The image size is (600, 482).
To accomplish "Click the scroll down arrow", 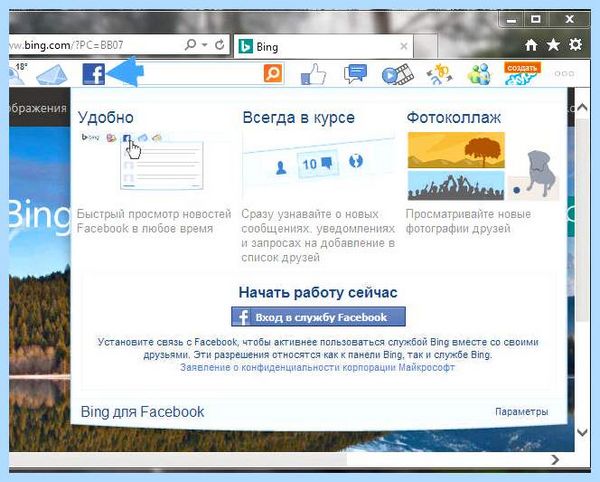I will (582, 433).
